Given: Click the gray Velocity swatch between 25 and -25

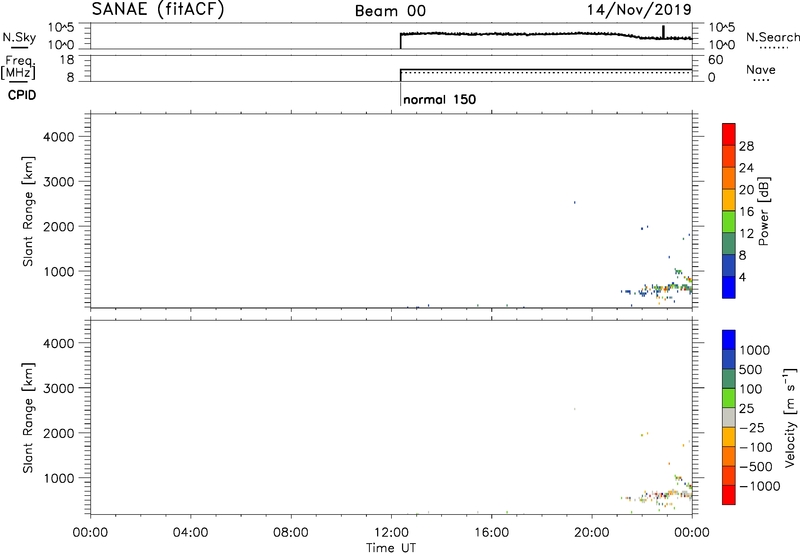Looking at the screenshot, I should [729, 417].
